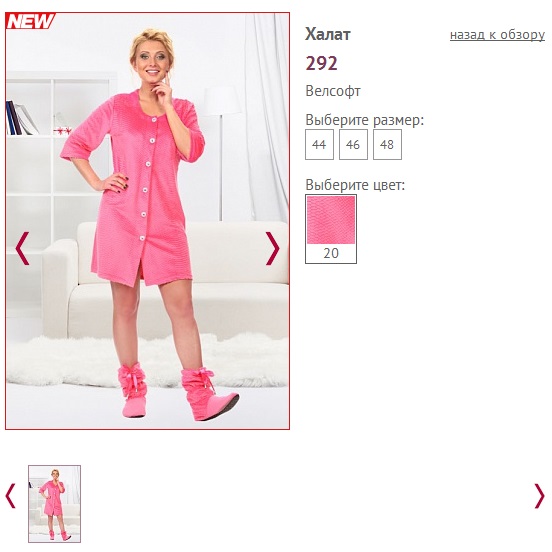
Task: Click the 'Выберите цвет:' label
Action: click(x=355, y=185)
